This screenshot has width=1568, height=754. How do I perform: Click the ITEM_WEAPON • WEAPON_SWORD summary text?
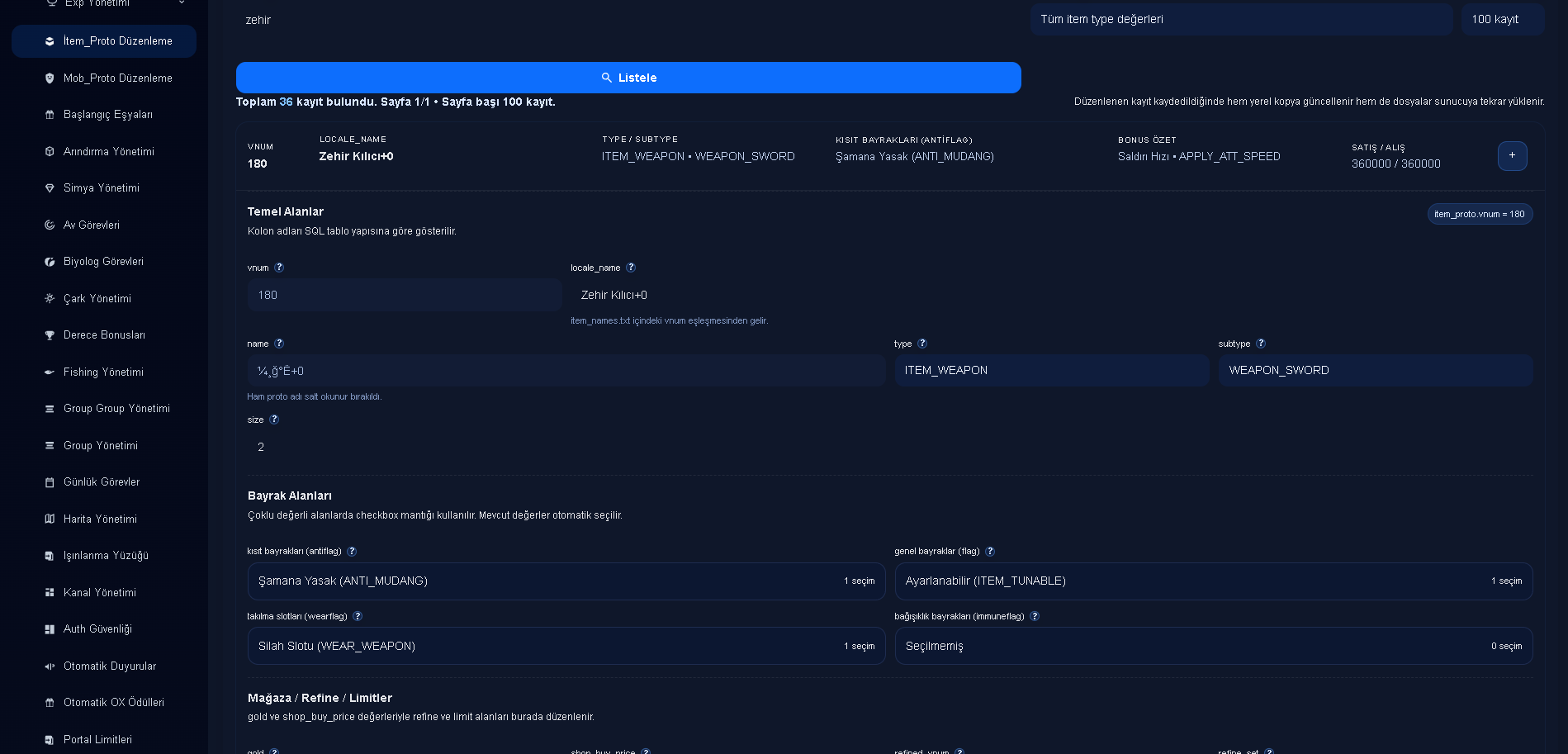(x=699, y=156)
